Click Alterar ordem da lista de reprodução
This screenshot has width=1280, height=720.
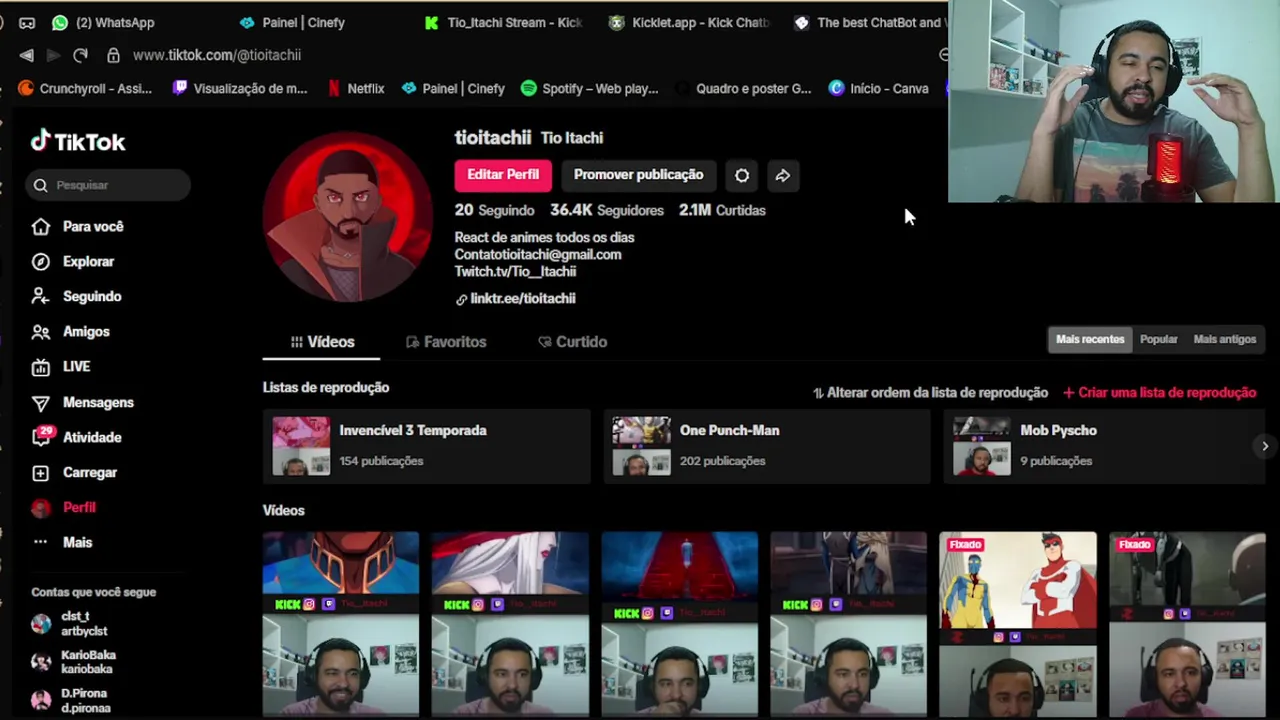[930, 393]
